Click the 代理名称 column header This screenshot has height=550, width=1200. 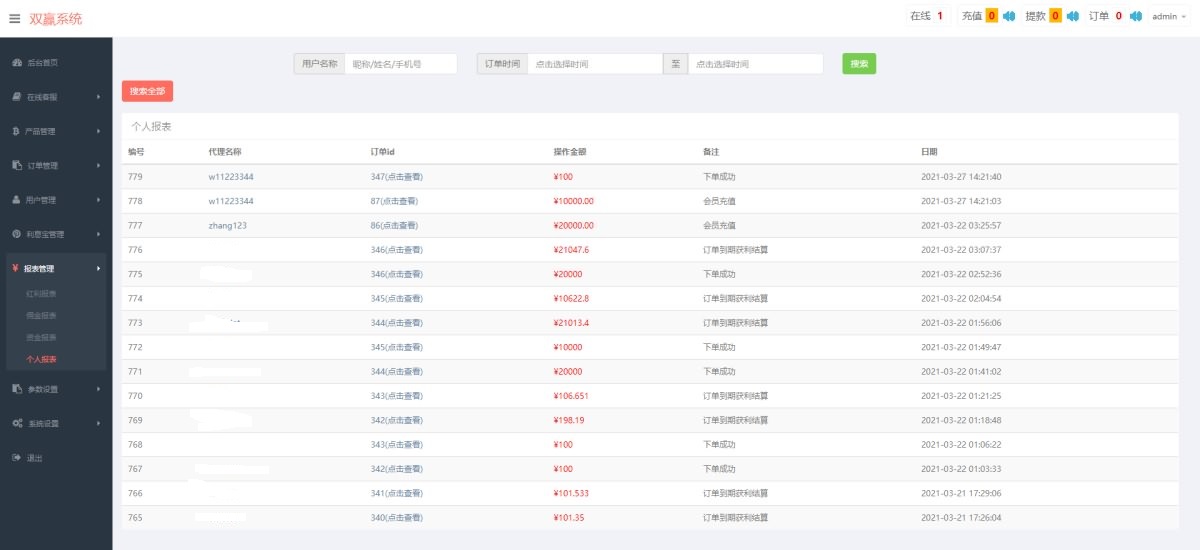pos(225,152)
